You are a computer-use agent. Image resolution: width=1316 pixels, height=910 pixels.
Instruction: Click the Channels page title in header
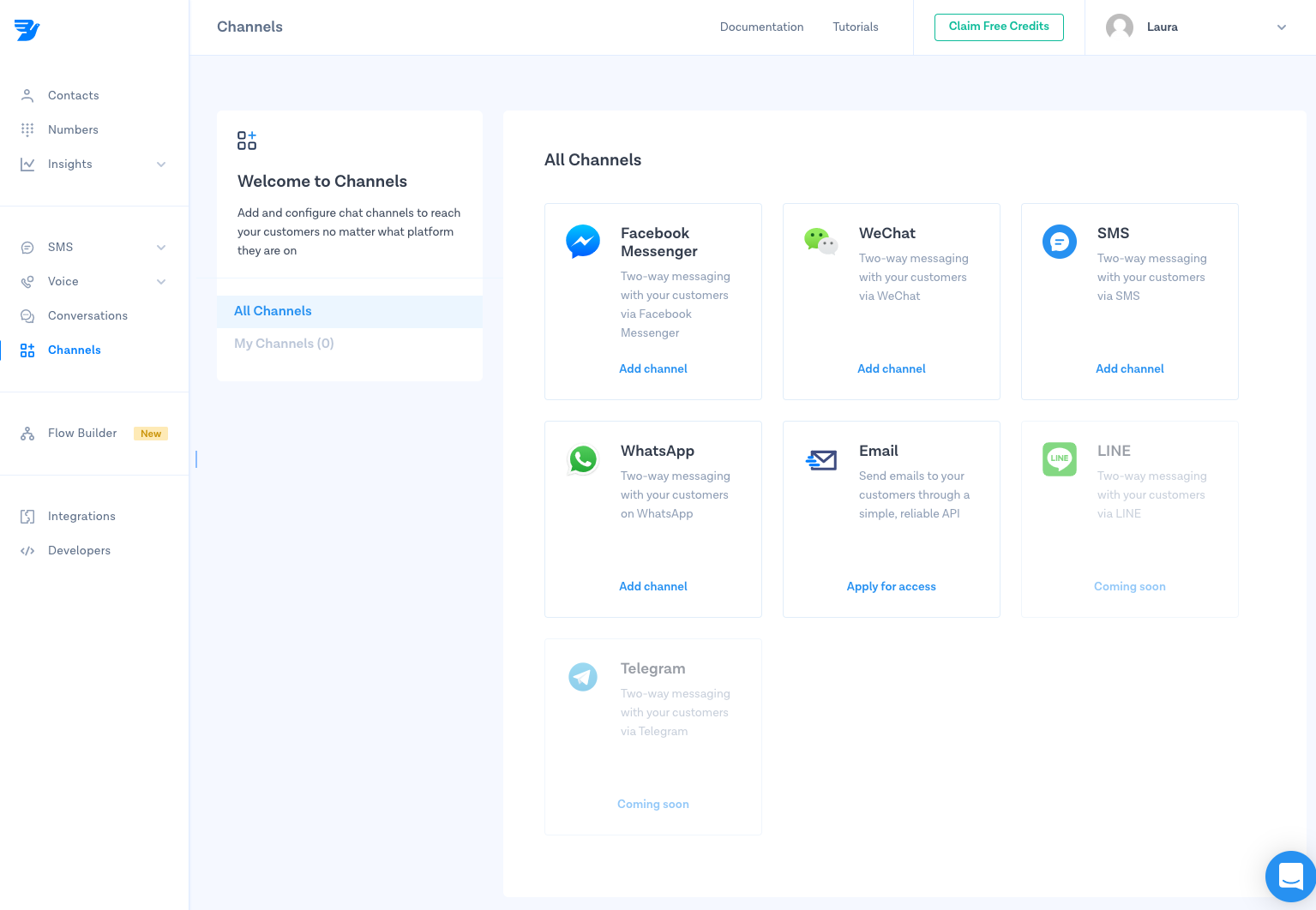[250, 27]
